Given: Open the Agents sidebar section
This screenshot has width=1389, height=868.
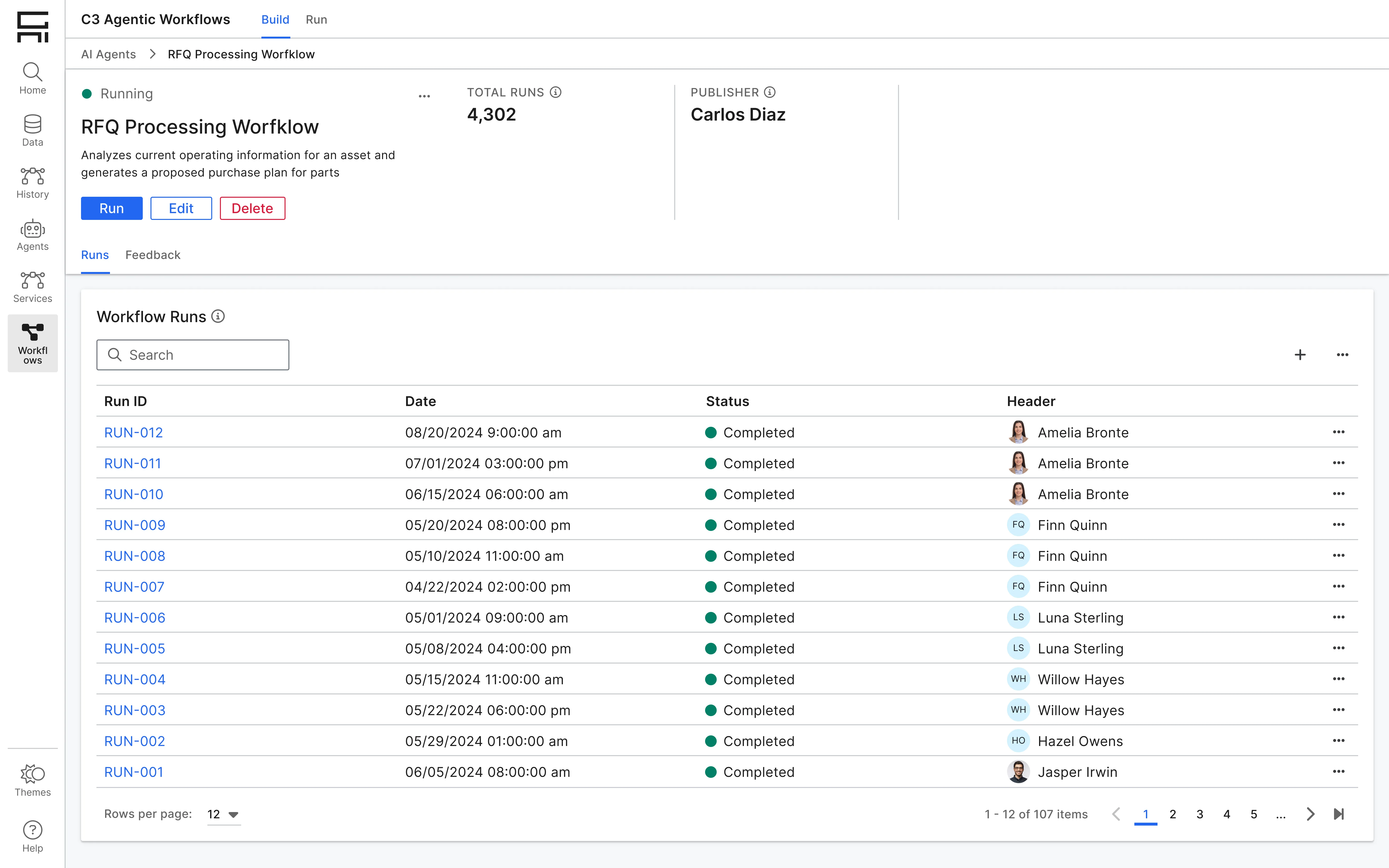Looking at the screenshot, I should point(33,235).
